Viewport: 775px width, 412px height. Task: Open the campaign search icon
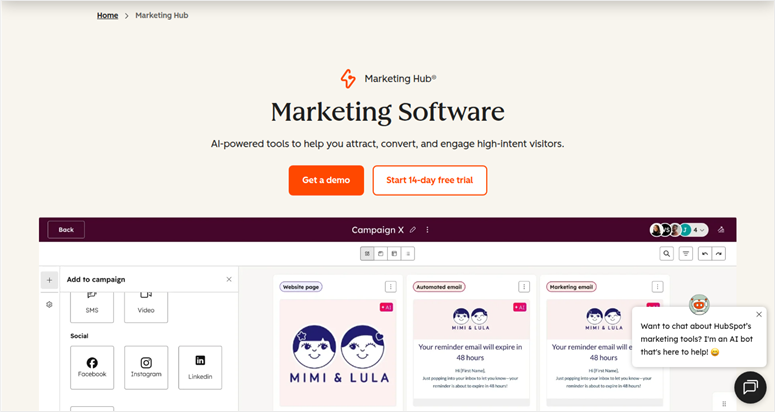(667, 253)
